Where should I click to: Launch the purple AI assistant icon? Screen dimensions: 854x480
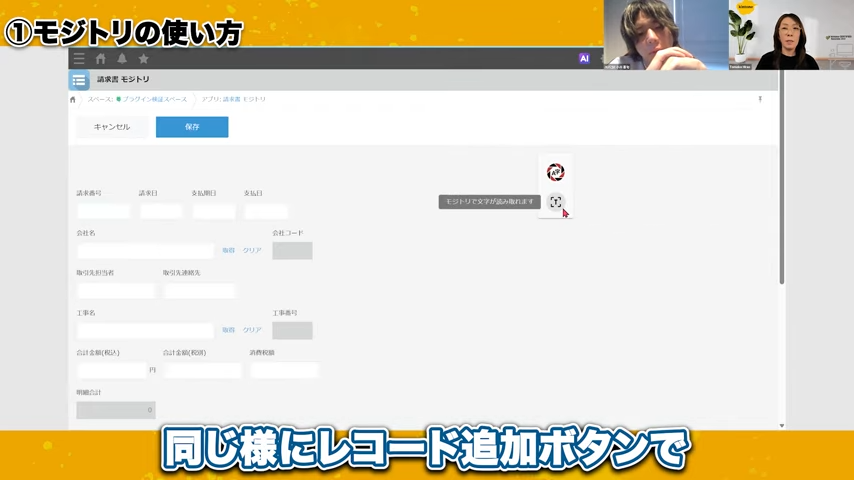[x=584, y=58]
